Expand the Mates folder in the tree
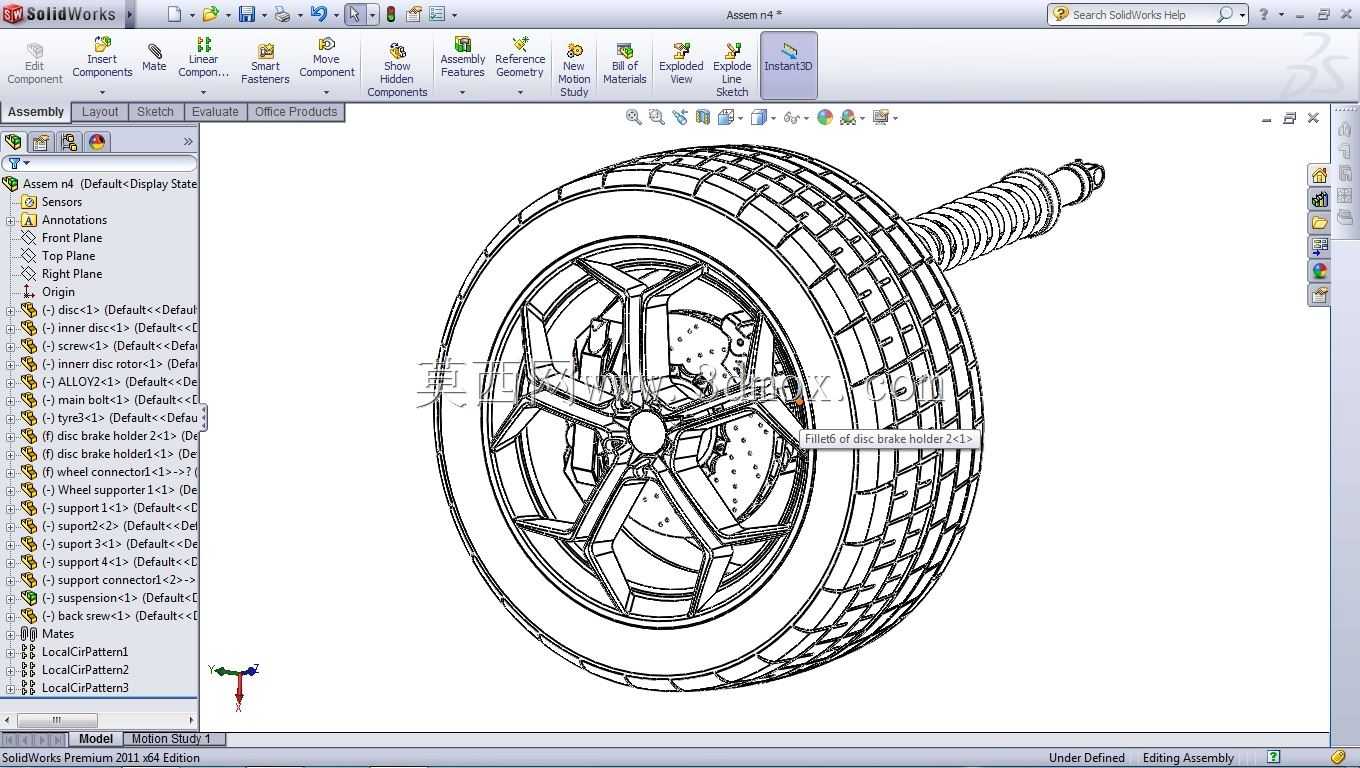 pos(10,634)
